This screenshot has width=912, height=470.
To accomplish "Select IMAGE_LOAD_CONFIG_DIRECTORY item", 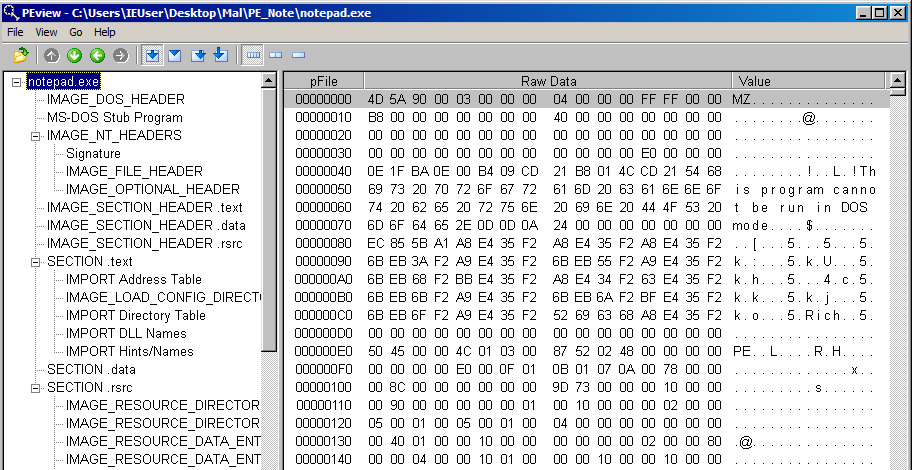I will pos(163,298).
